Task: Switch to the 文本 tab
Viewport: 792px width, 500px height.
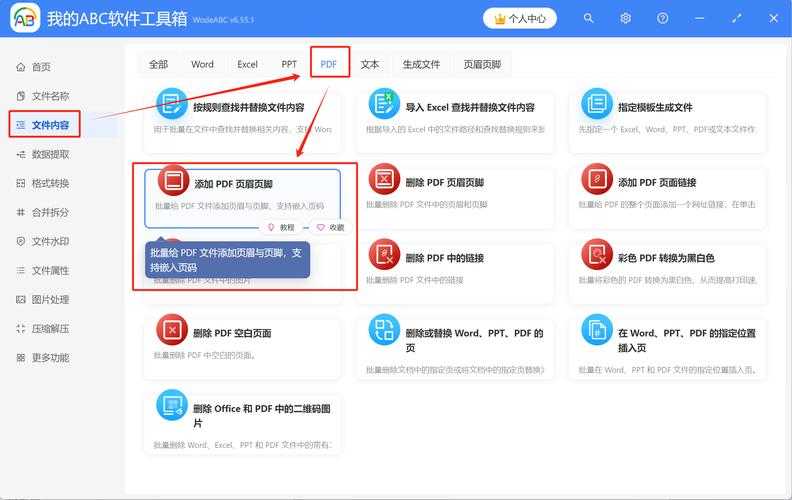Action: (x=370, y=64)
